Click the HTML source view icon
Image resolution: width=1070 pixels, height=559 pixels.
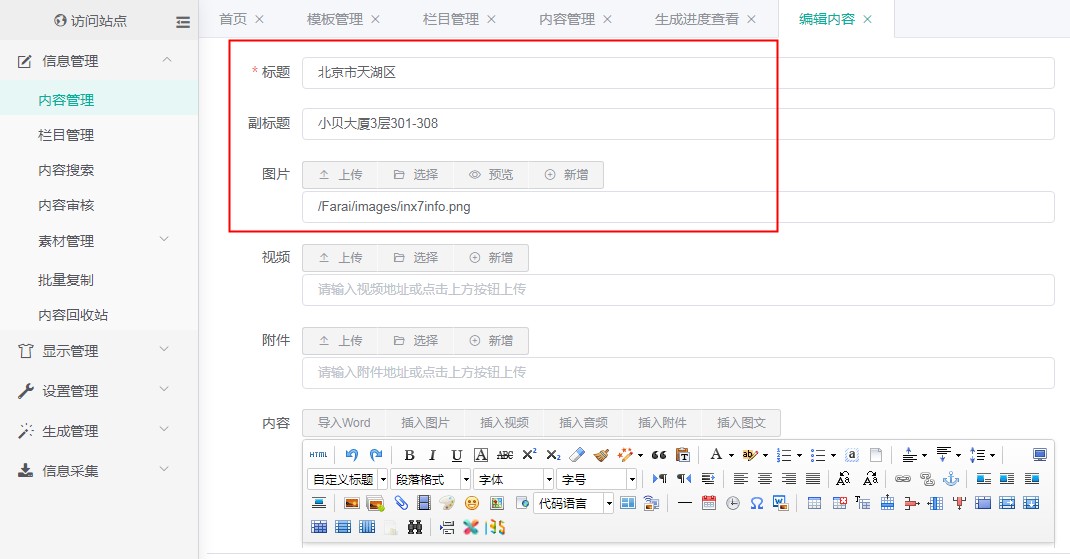(318, 454)
